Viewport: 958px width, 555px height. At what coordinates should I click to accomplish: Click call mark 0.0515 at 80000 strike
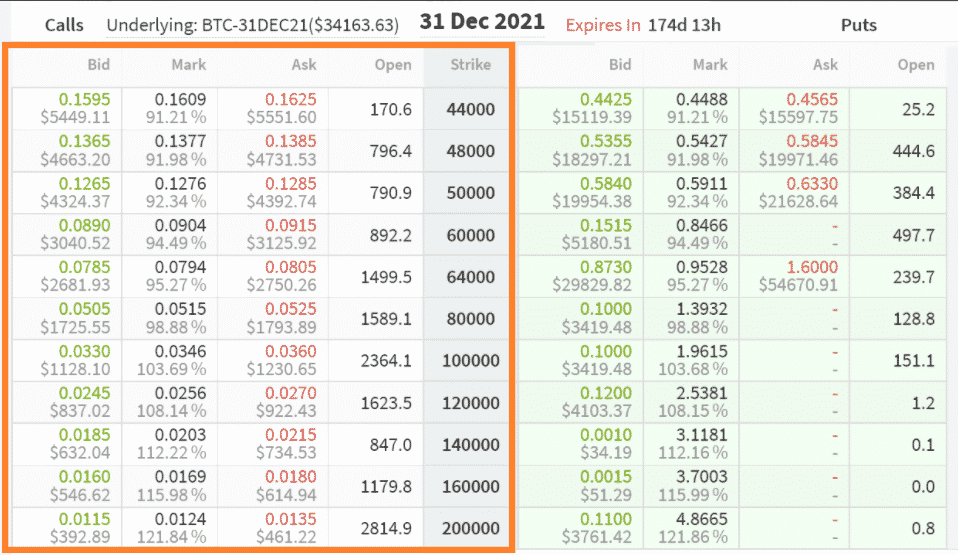pyautogui.click(x=181, y=310)
